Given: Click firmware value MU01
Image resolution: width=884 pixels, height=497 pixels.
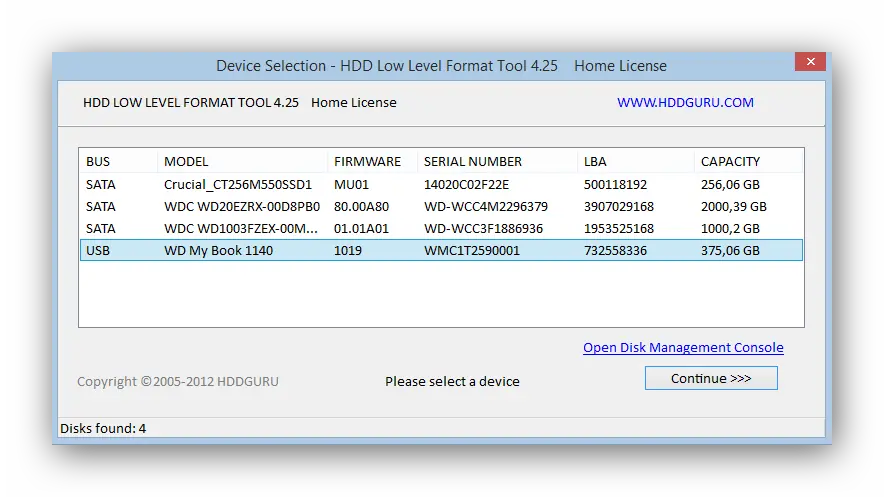Looking at the screenshot, I should [351, 184].
